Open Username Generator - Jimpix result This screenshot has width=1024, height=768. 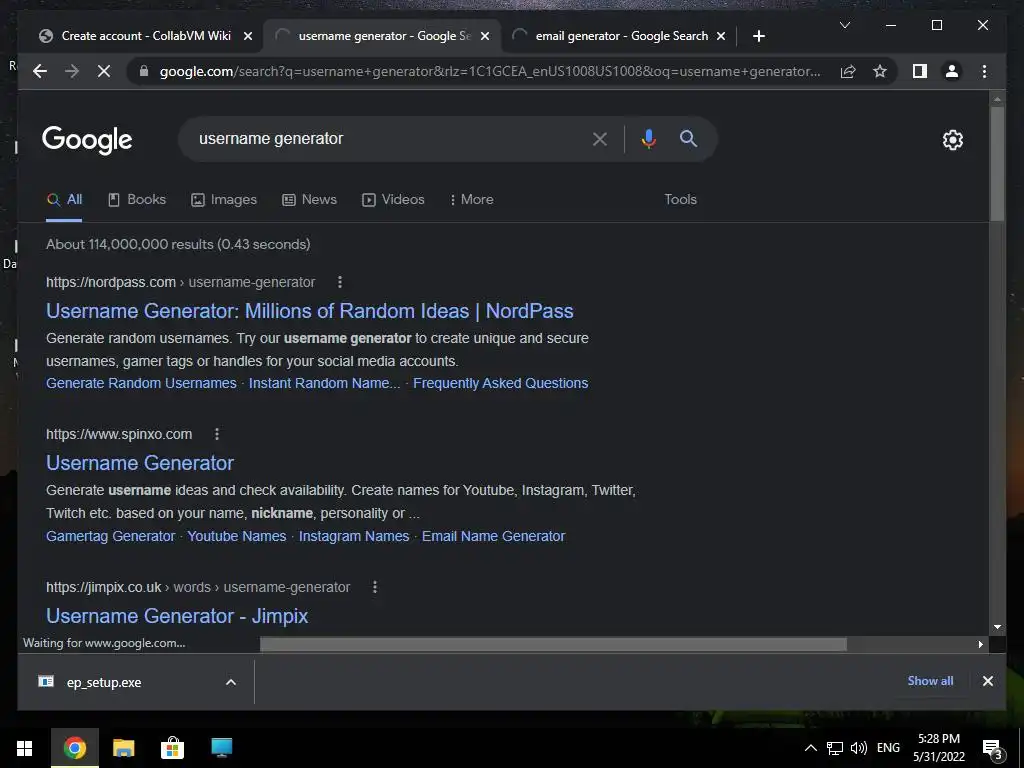point(177,616)
